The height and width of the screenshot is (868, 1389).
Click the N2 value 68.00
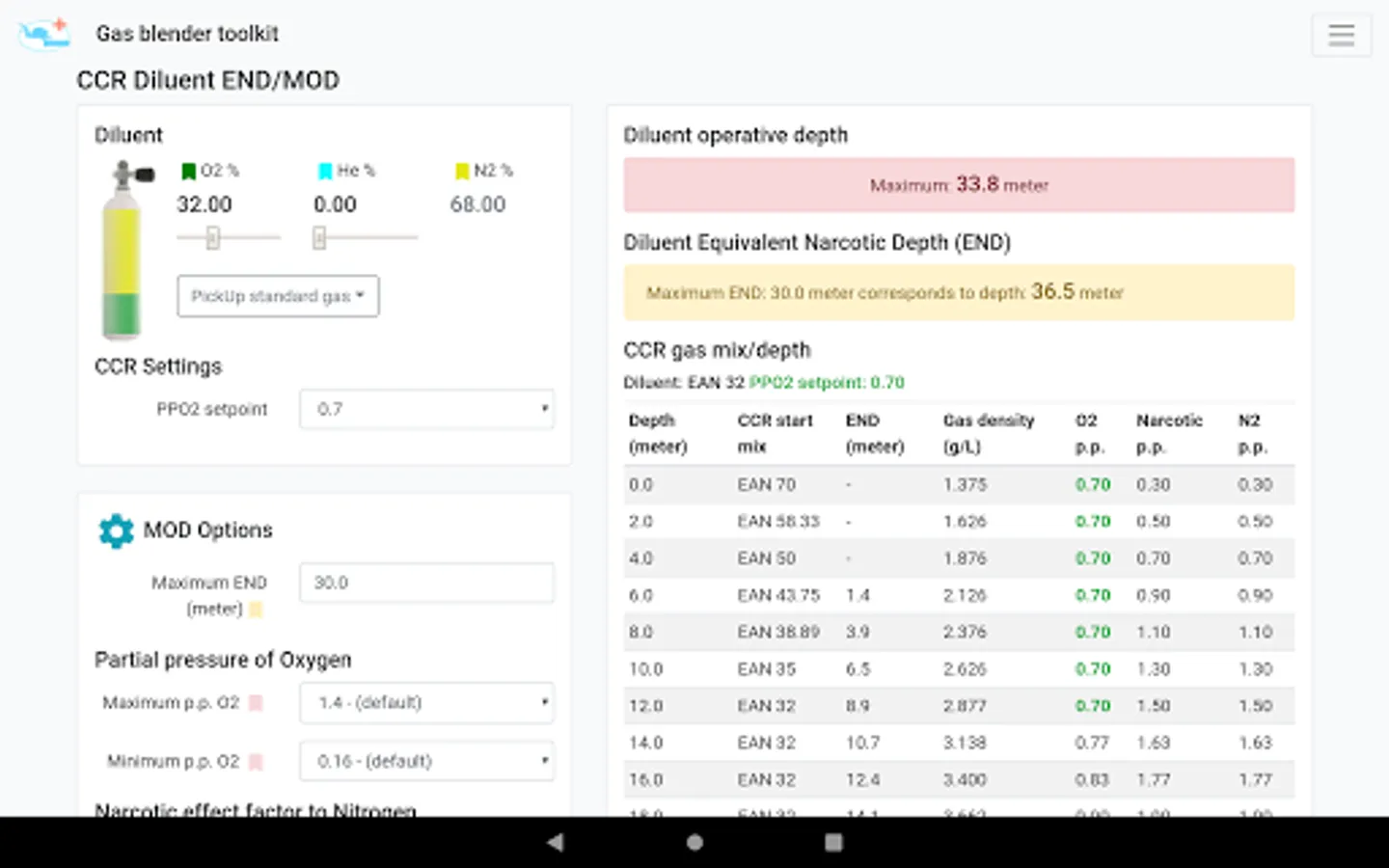tap(477, 204)
